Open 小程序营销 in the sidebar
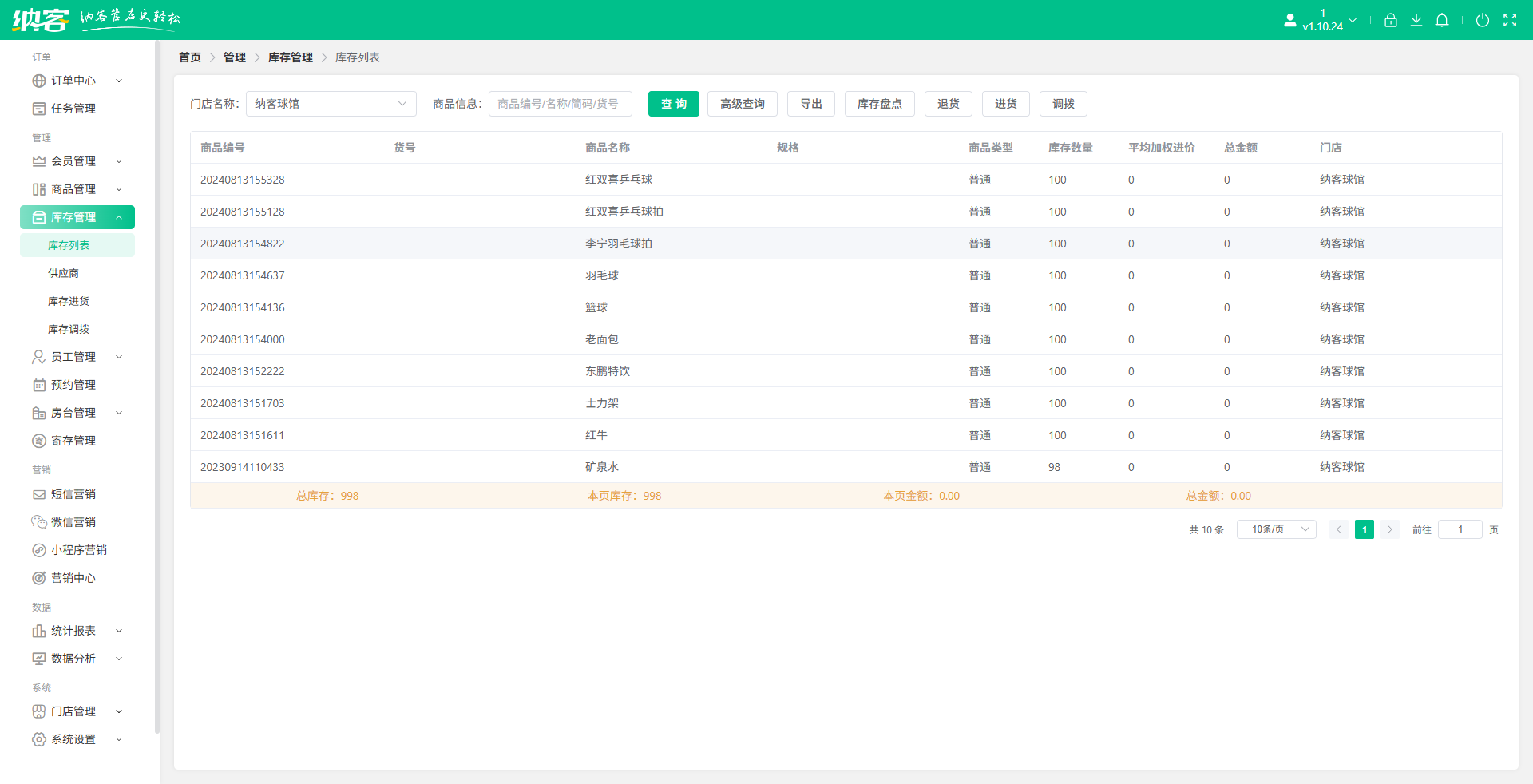 (x=79, y=549)
